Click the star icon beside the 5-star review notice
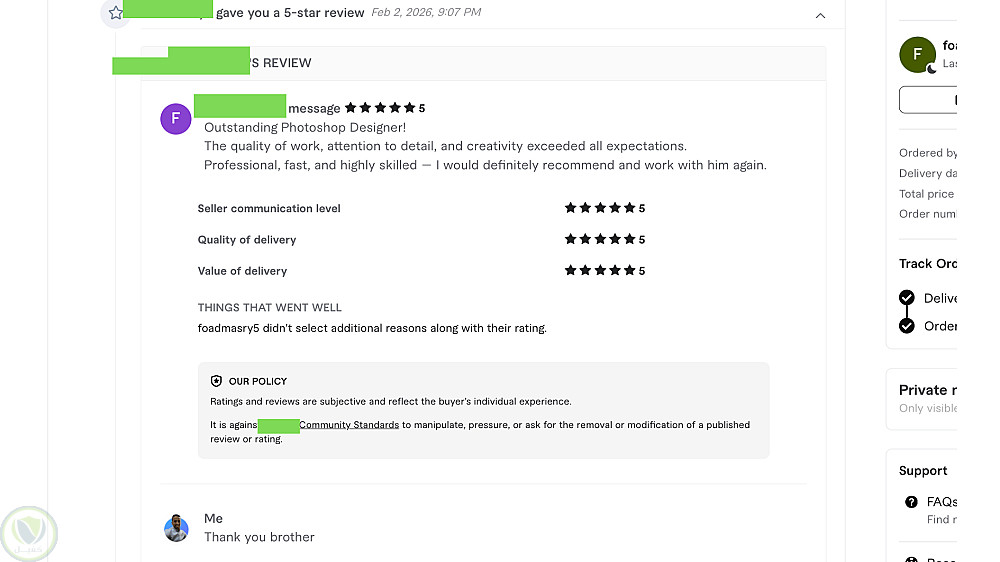The width and height of the screenshot is (1000, 562). pos(115,13)
